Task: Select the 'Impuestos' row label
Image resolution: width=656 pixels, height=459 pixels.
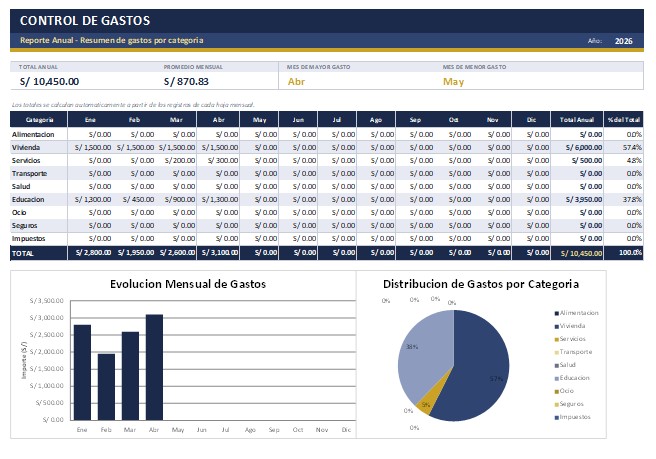Action: pyautogui.click(x=28, y=238)
